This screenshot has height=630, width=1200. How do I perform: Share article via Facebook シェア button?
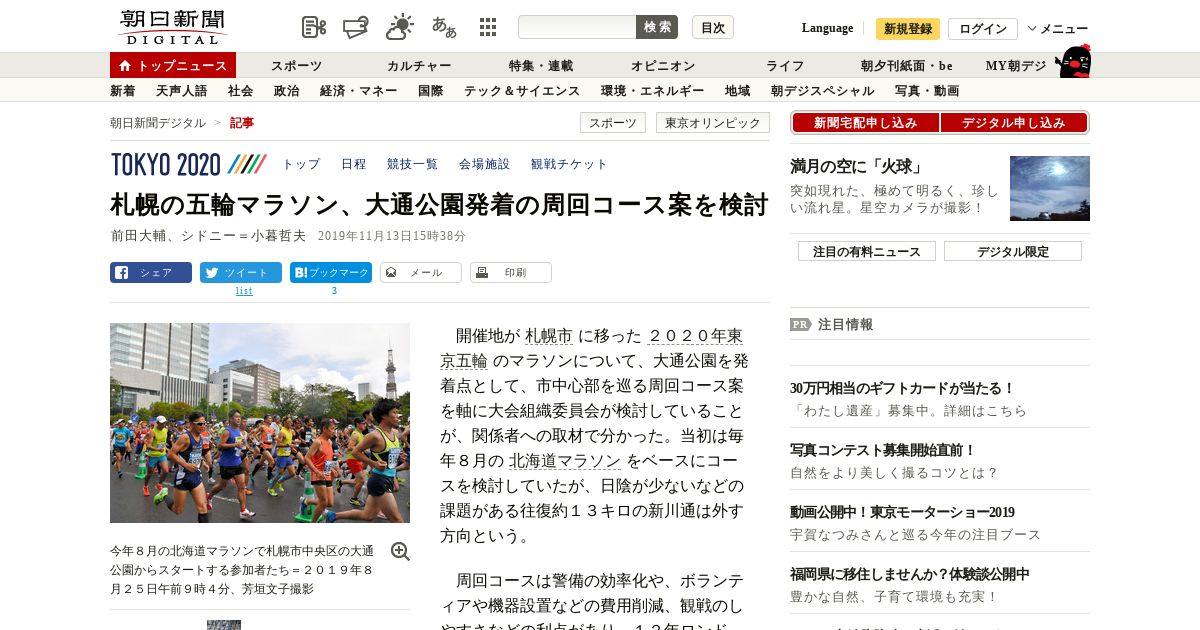(151, 272)
